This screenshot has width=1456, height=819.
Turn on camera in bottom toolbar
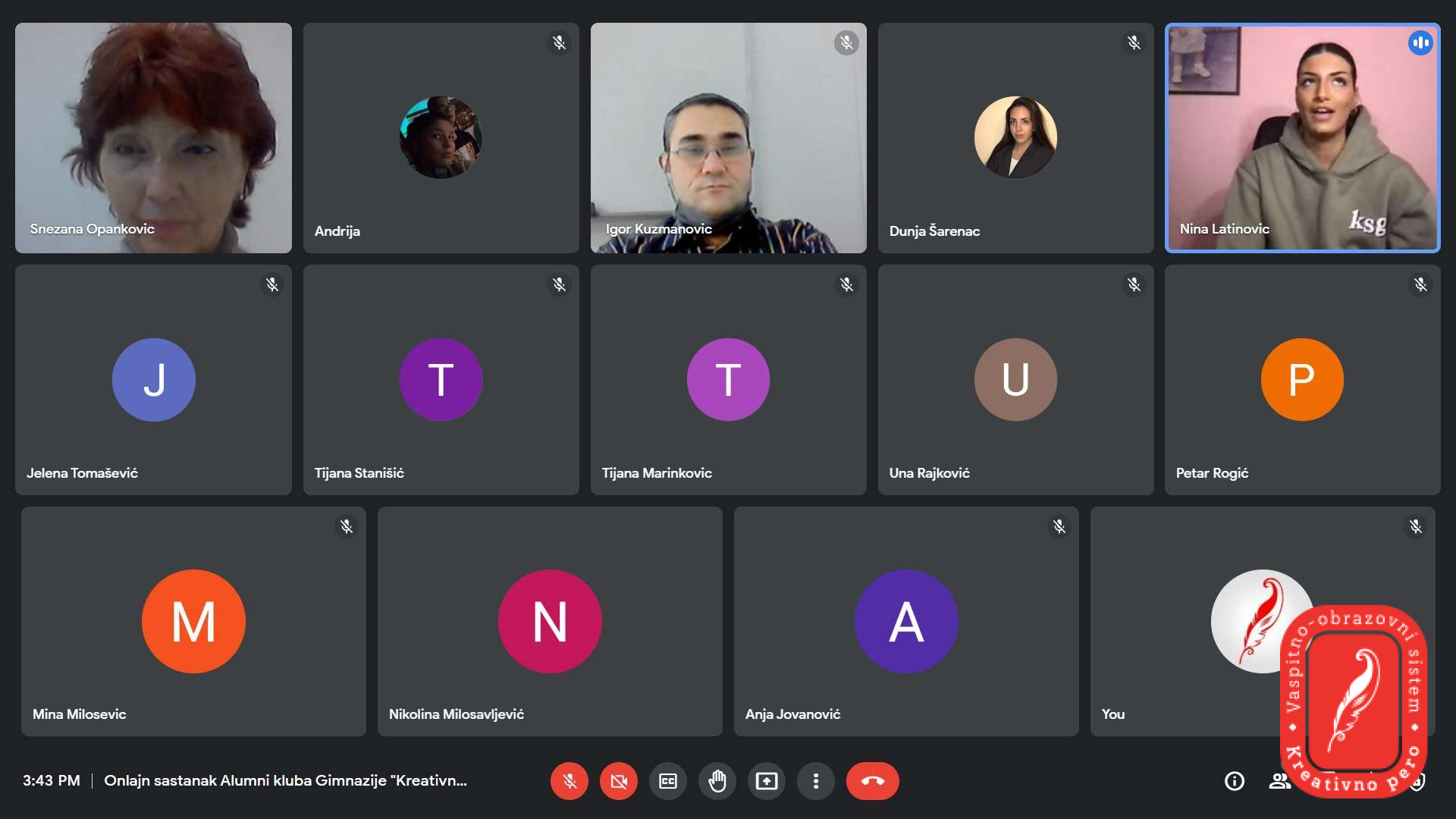coord(619,781)
